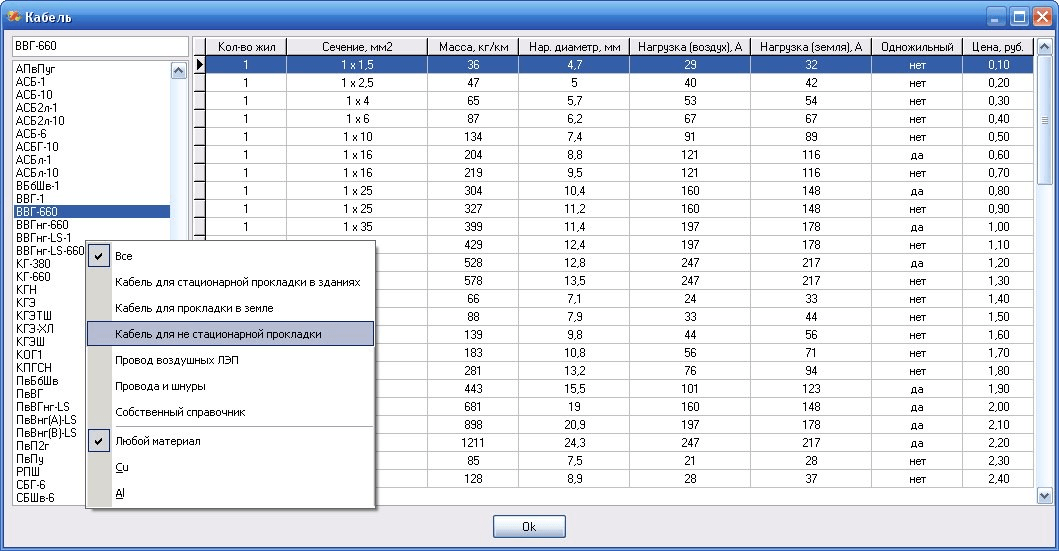Choose 'Кабель для стационарной прокладки в зданиях'

230,282
